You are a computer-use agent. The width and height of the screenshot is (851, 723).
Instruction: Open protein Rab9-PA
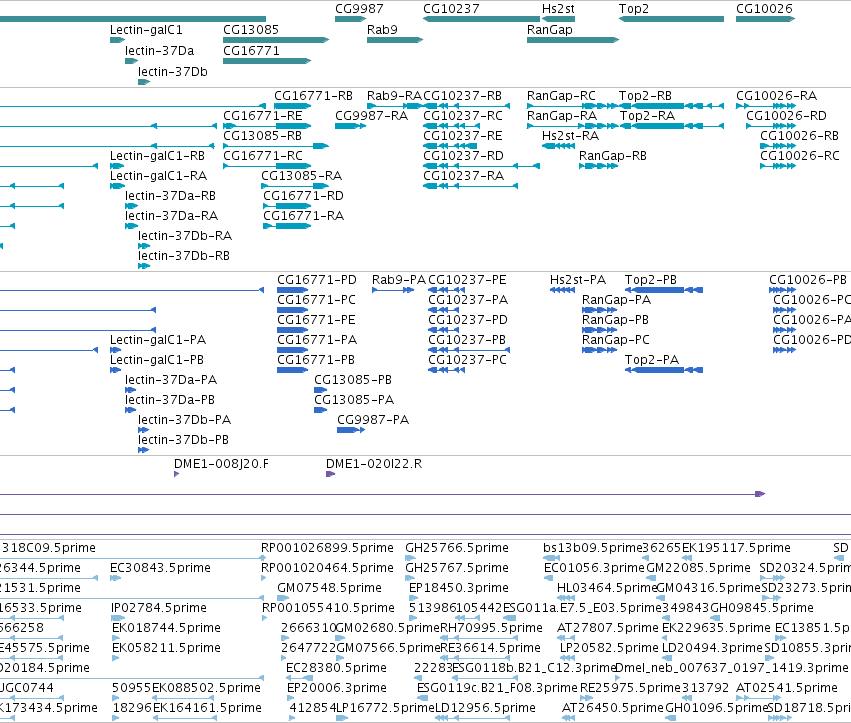coord(399,280)
